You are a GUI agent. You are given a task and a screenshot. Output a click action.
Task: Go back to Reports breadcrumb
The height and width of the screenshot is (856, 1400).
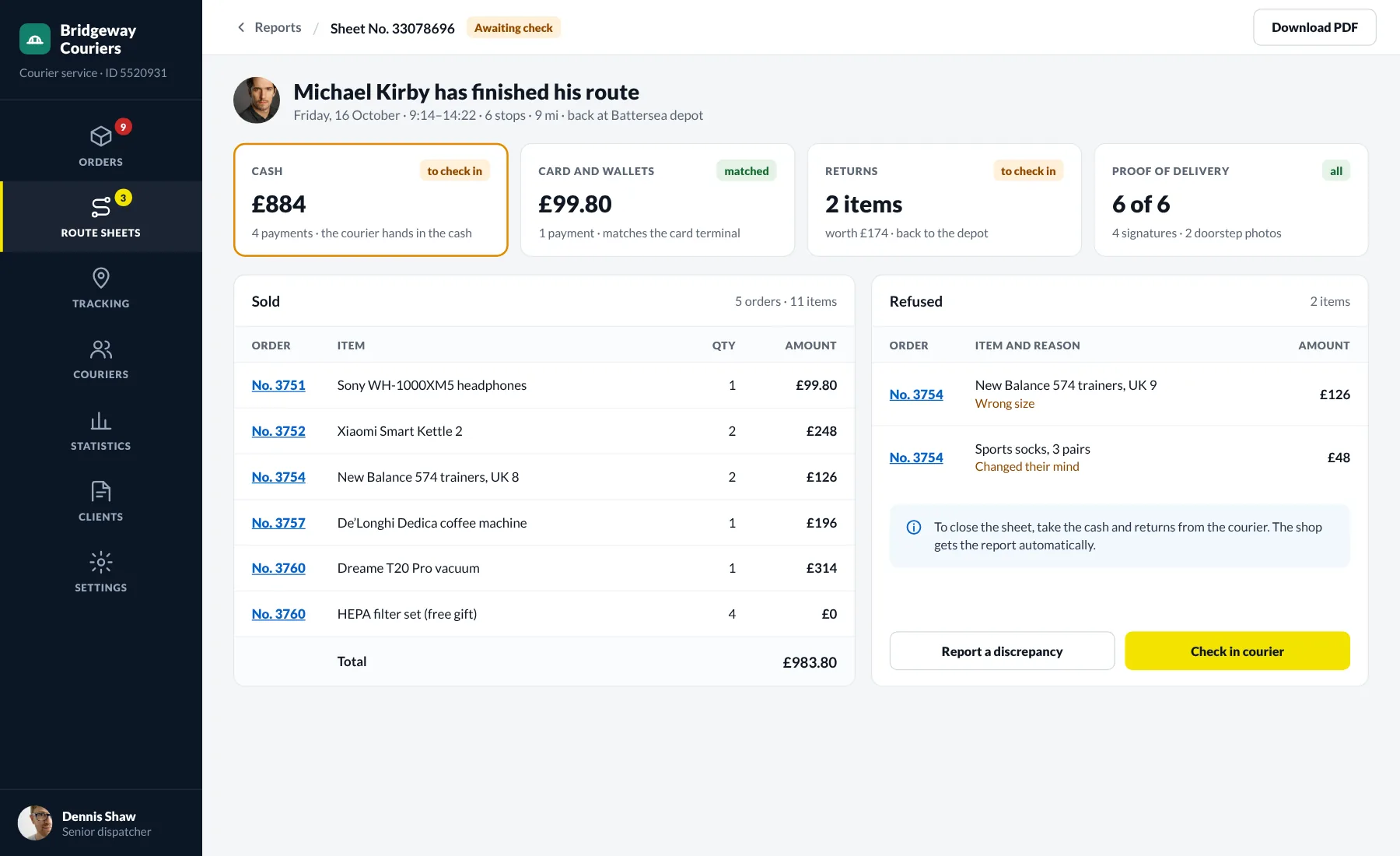(278, 27)
